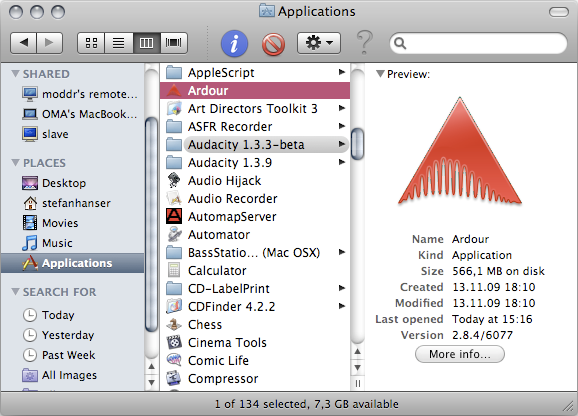The width and height of the screenshot is (578, 416).
Task: Click the Version value 2.8.4/6077
Action: [x=482, y=335]
